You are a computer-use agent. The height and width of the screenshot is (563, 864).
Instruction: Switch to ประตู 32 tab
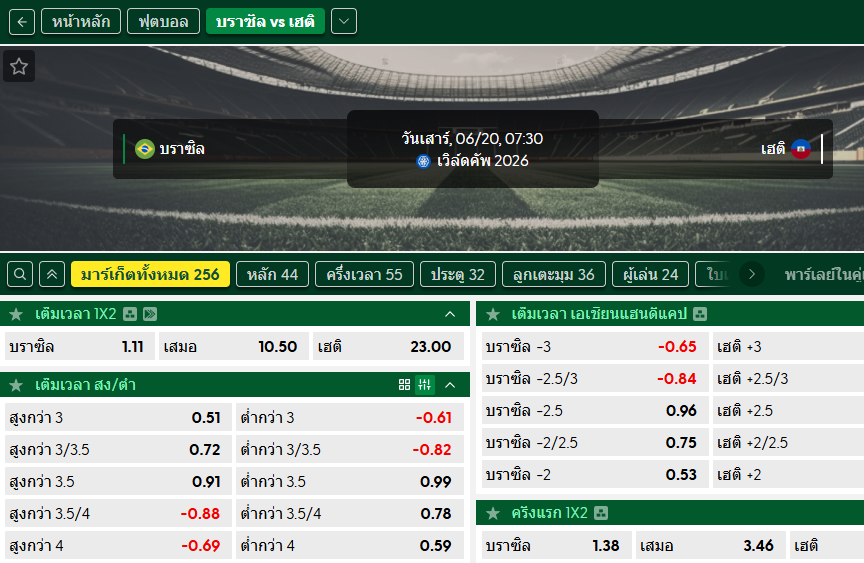(458, 274)
